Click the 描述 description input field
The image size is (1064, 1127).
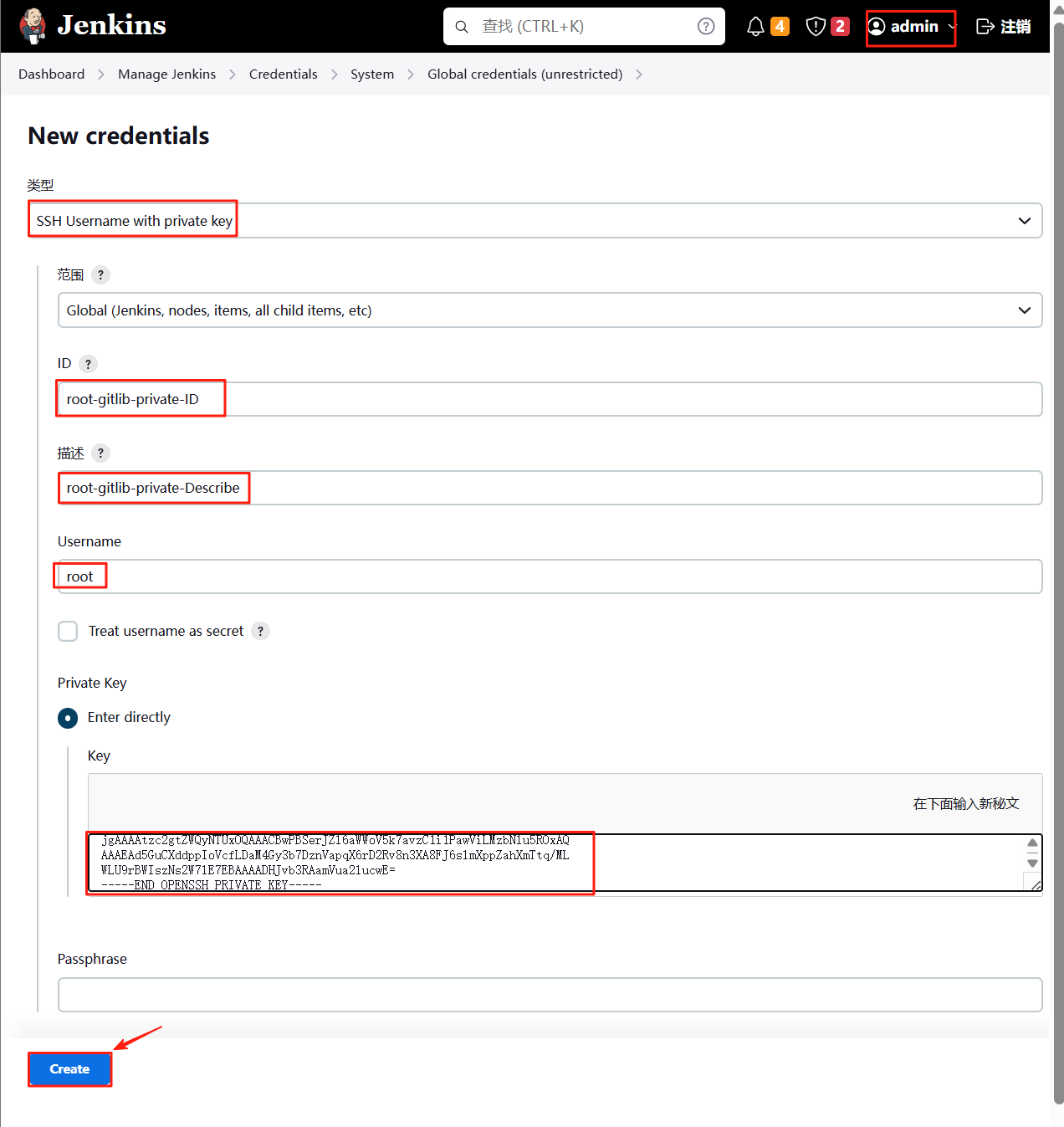click(550, 488)
